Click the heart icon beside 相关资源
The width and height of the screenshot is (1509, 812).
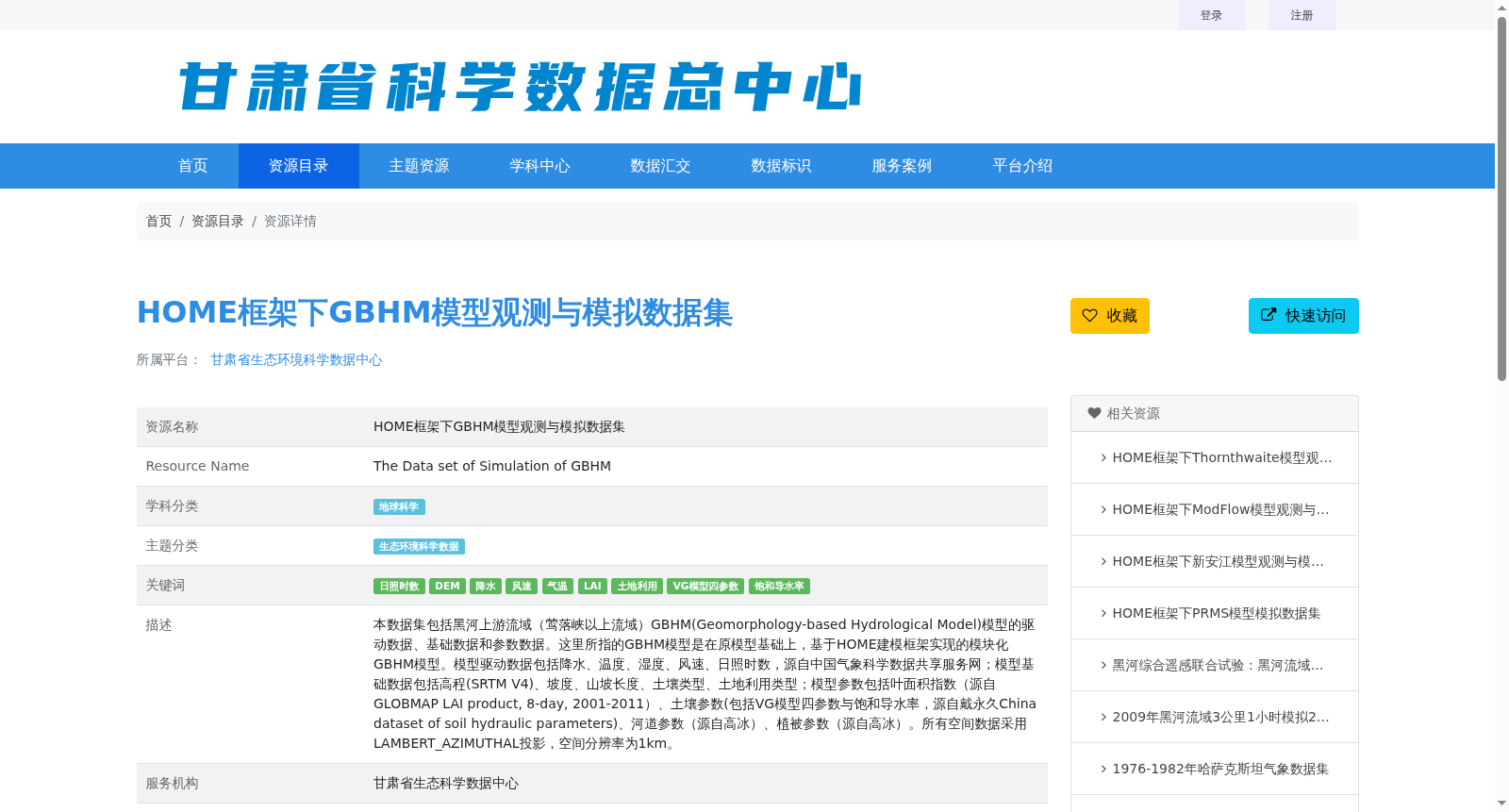coord(1094,413)
